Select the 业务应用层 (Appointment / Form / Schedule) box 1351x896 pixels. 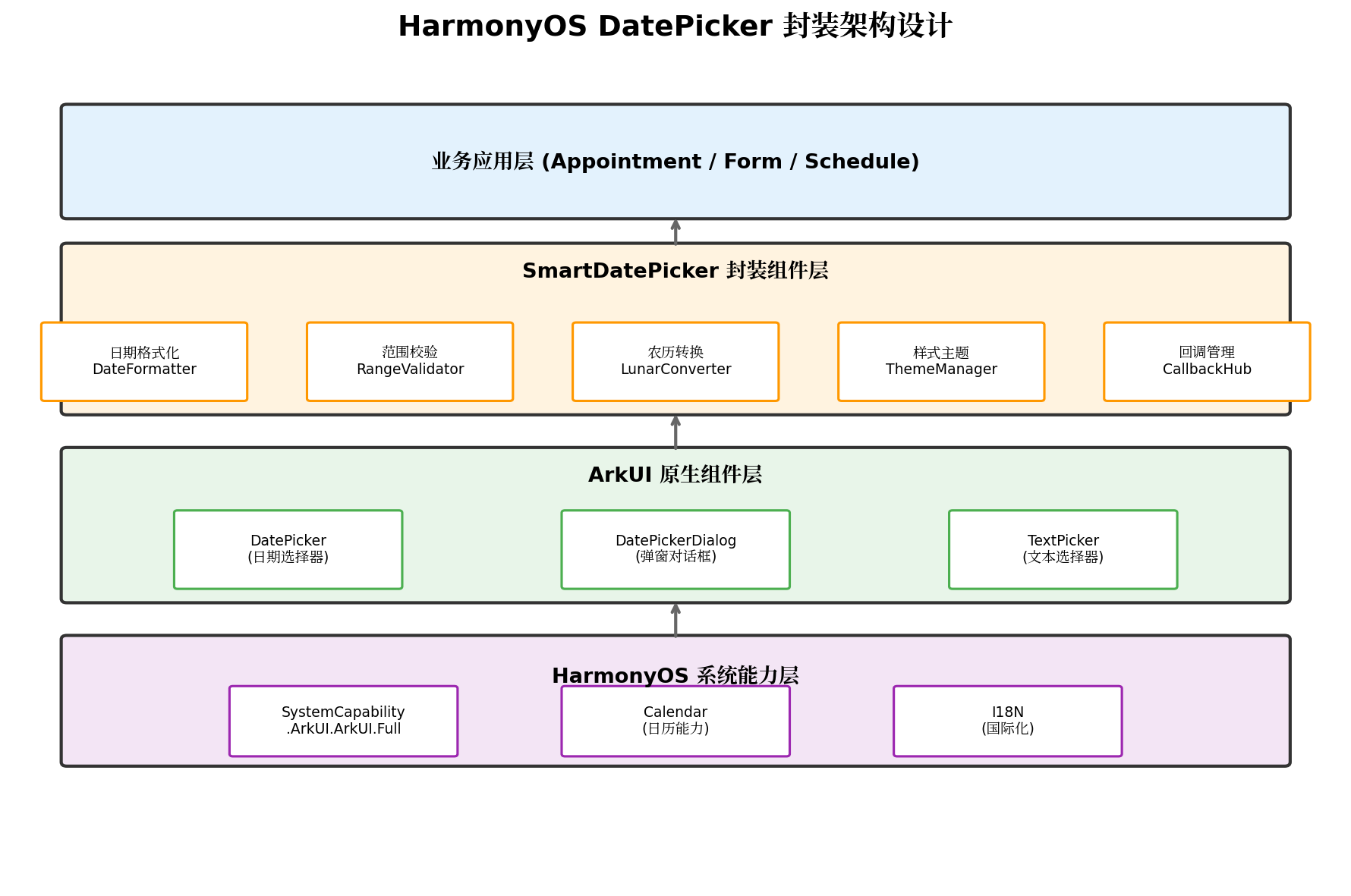tap(675, 162)
